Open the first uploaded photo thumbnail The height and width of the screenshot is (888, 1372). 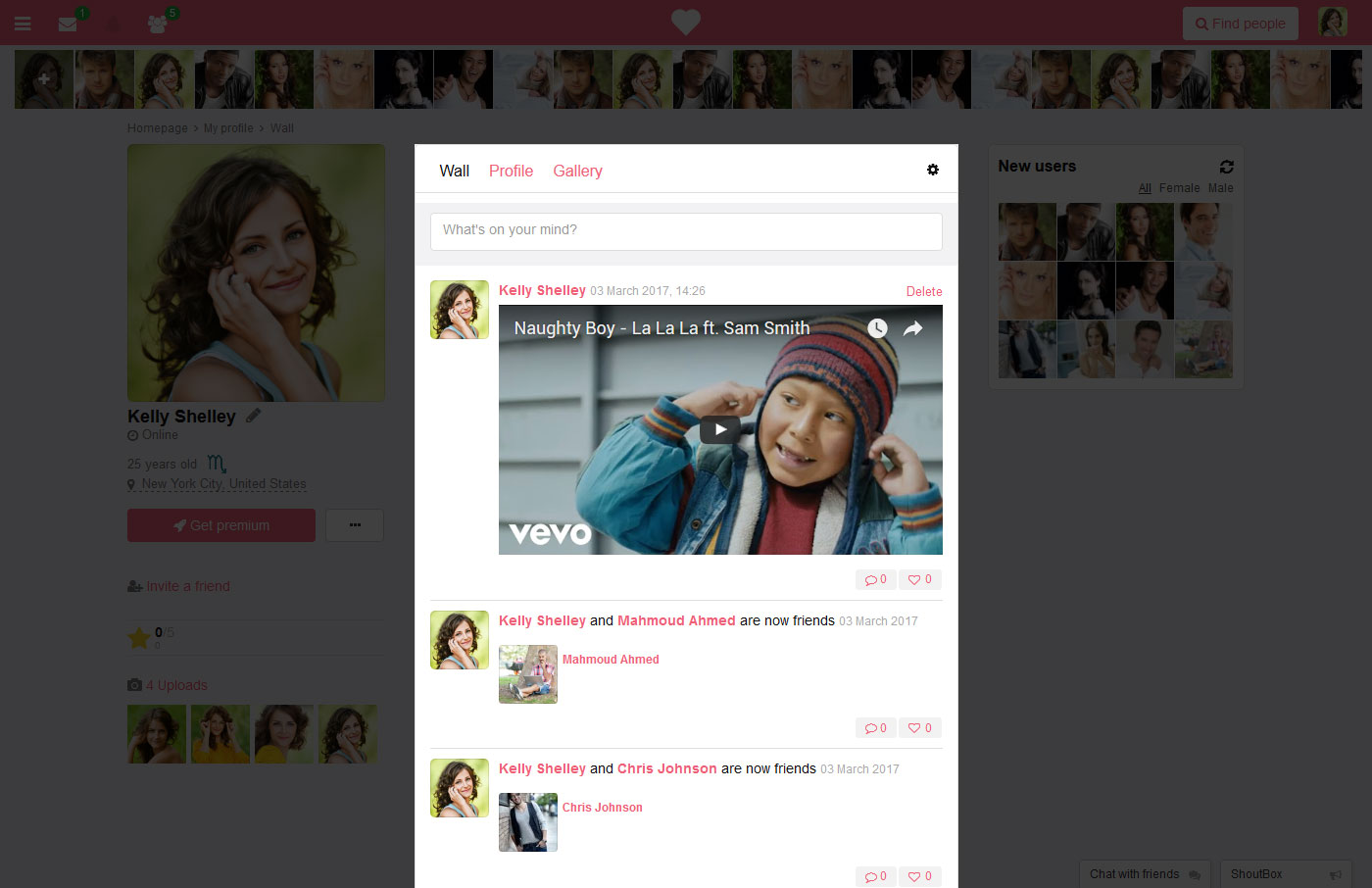pyautogui.click(x=157, y=734)
